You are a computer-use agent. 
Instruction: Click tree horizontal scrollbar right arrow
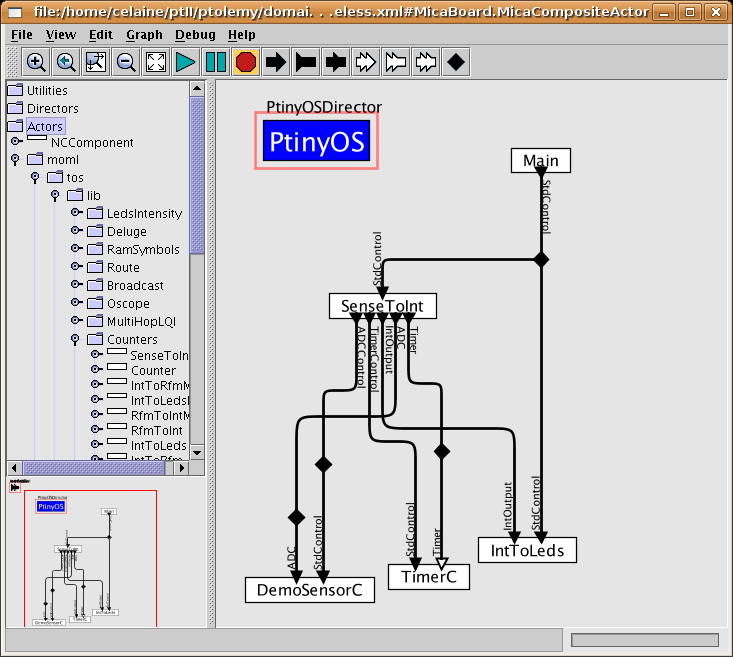pos(182,468)
